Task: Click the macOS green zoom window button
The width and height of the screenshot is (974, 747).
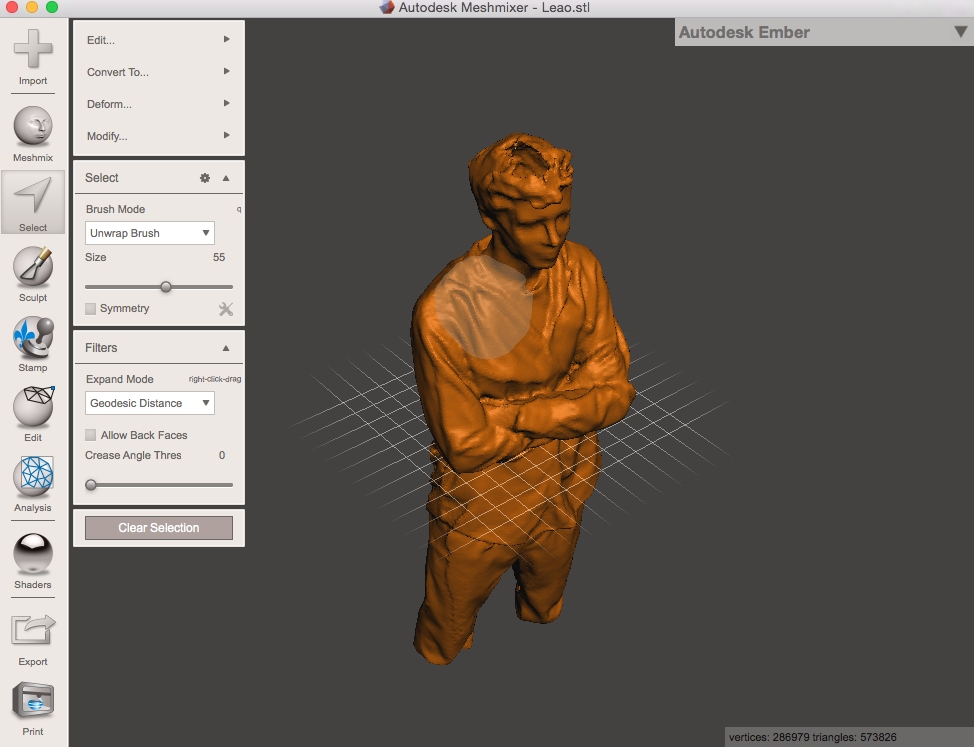Action: point(52,7)
